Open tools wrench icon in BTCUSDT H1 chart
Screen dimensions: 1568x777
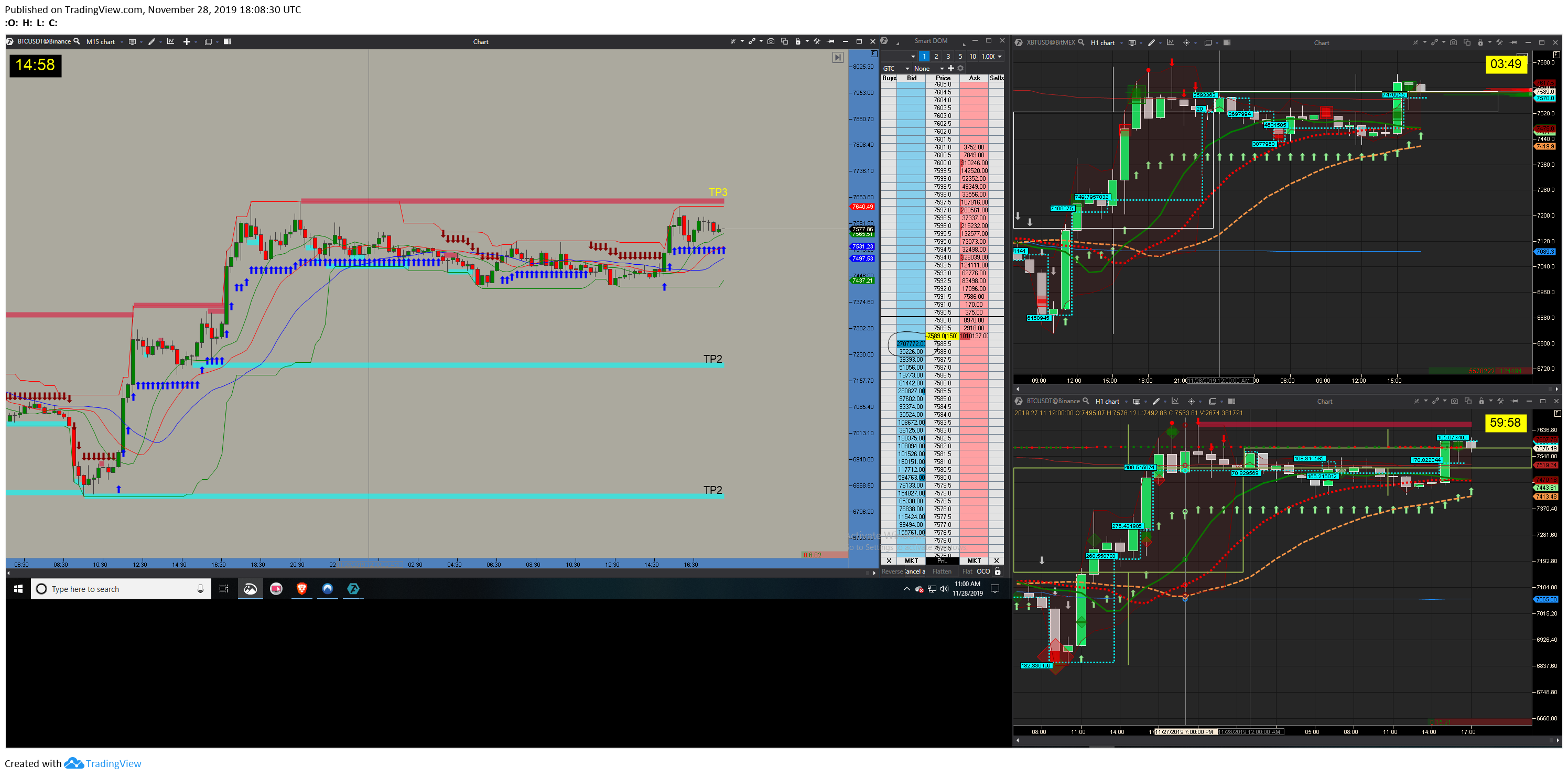click(x=1500, y=401)
